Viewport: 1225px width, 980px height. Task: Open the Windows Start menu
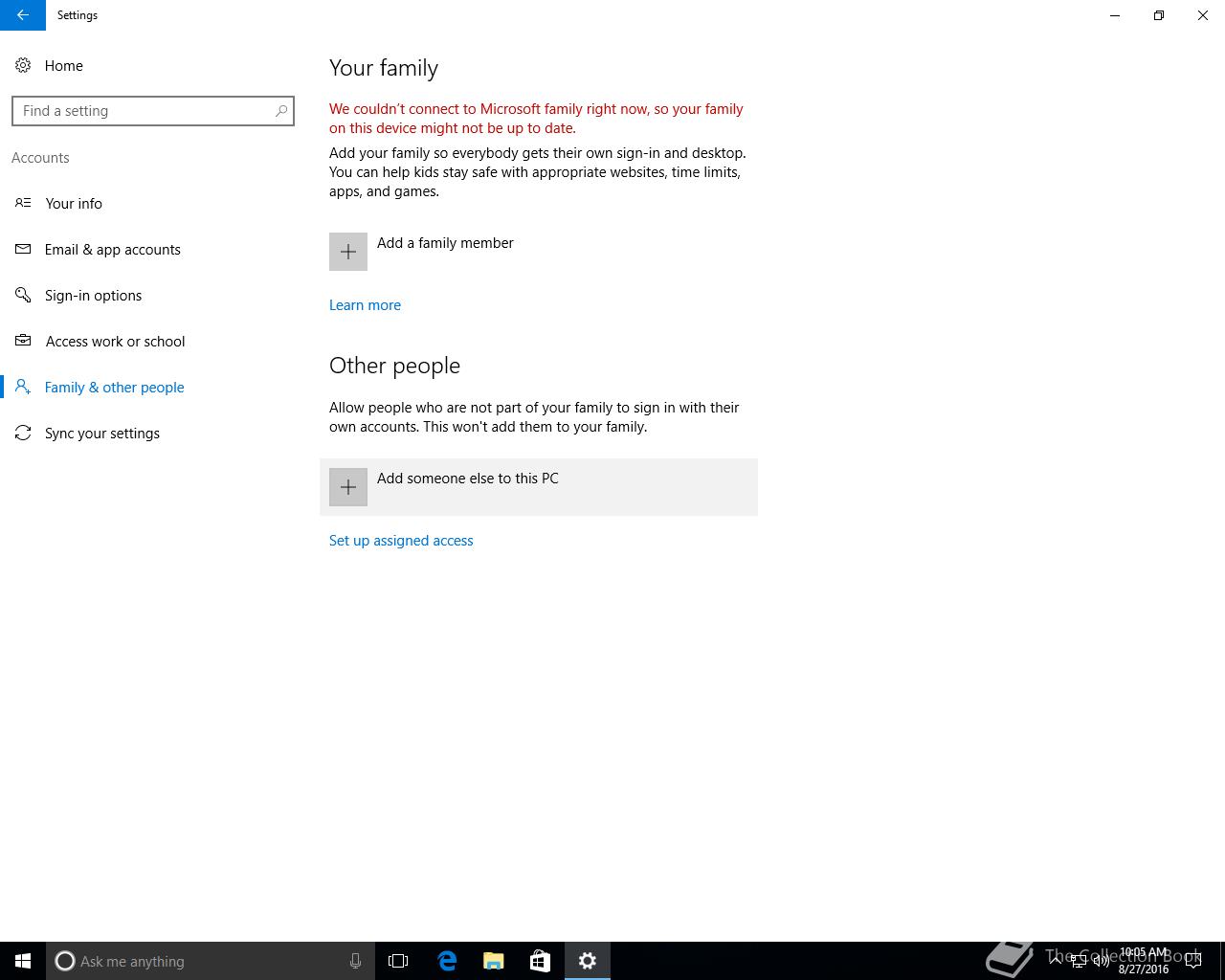tap(23, 961)
